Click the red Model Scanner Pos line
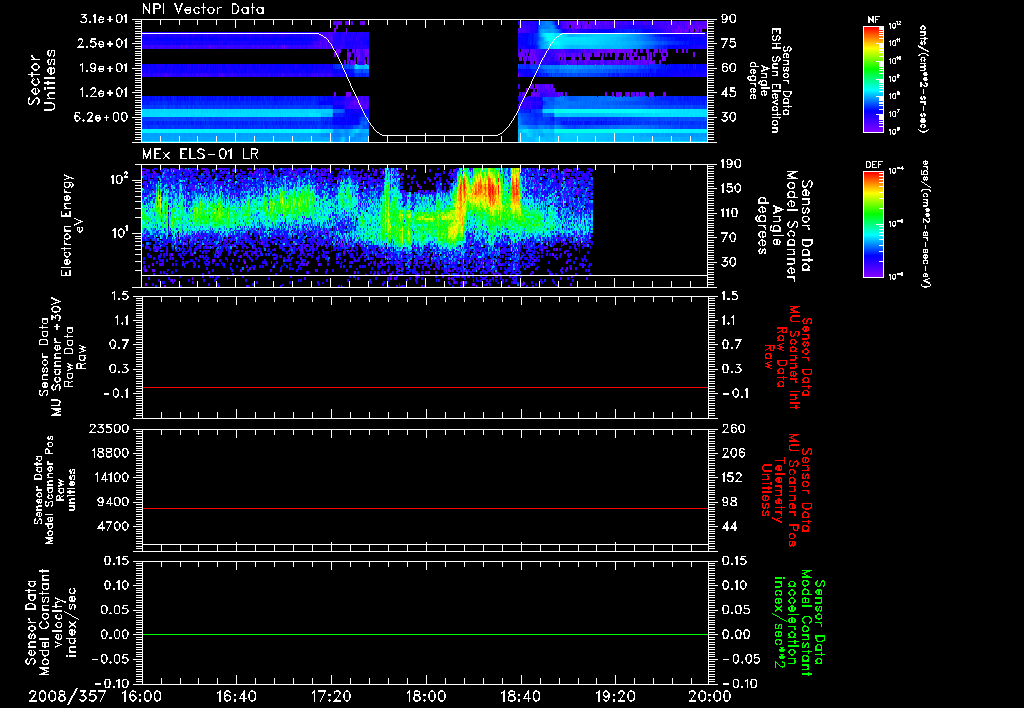 [424, 508]
